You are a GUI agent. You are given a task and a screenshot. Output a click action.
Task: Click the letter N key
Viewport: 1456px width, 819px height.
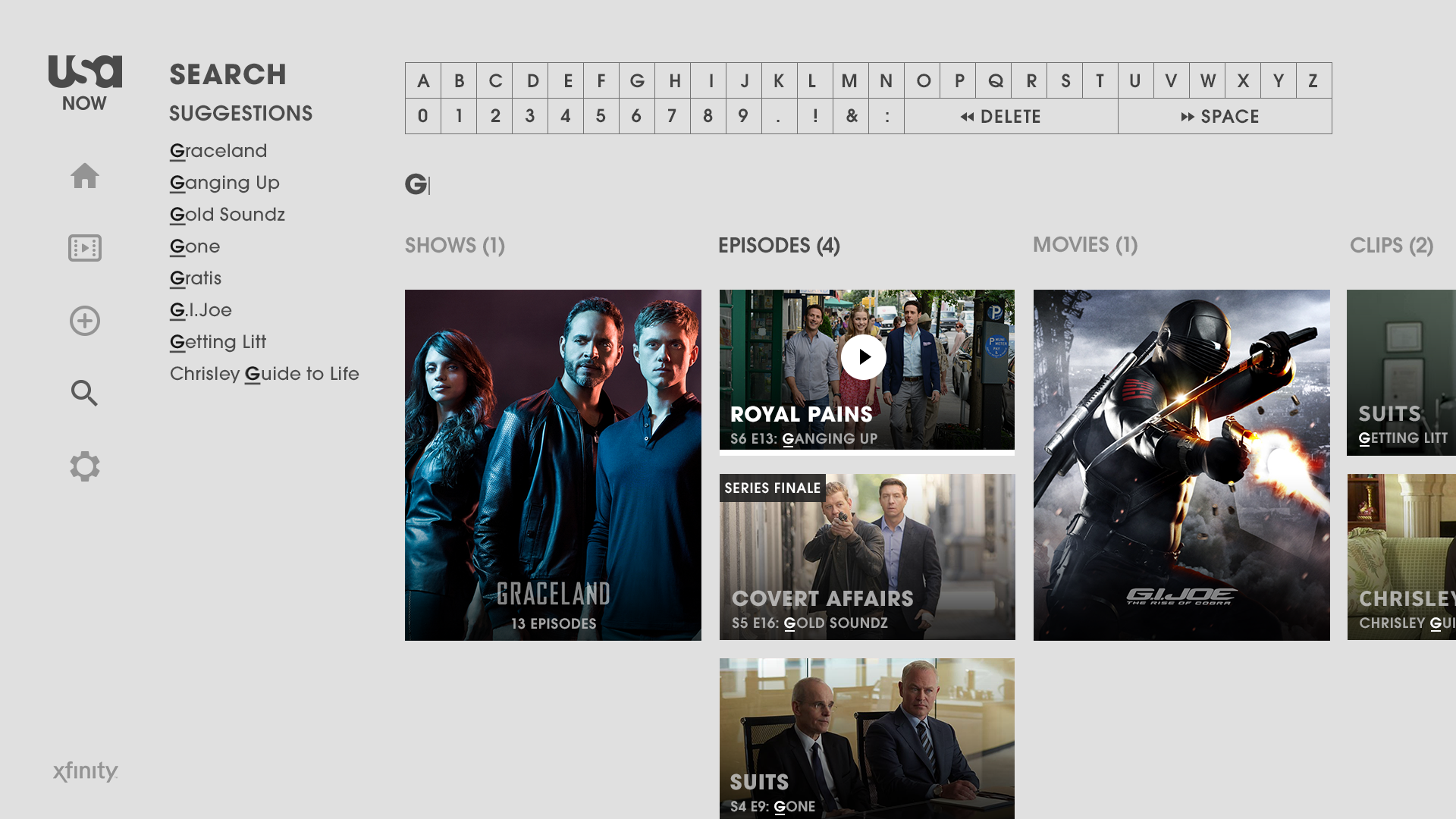[886, 80]
